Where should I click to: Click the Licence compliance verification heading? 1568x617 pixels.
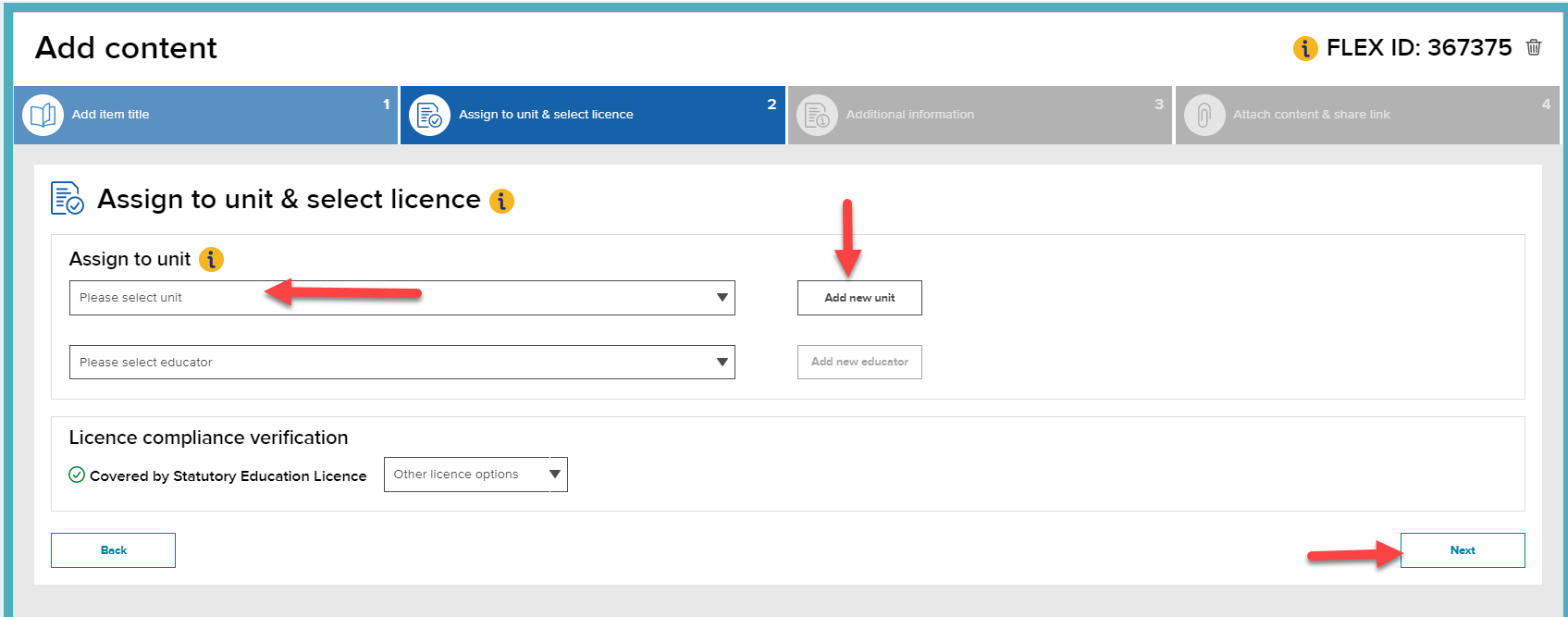pyautogui.click(x=208, y=438)
